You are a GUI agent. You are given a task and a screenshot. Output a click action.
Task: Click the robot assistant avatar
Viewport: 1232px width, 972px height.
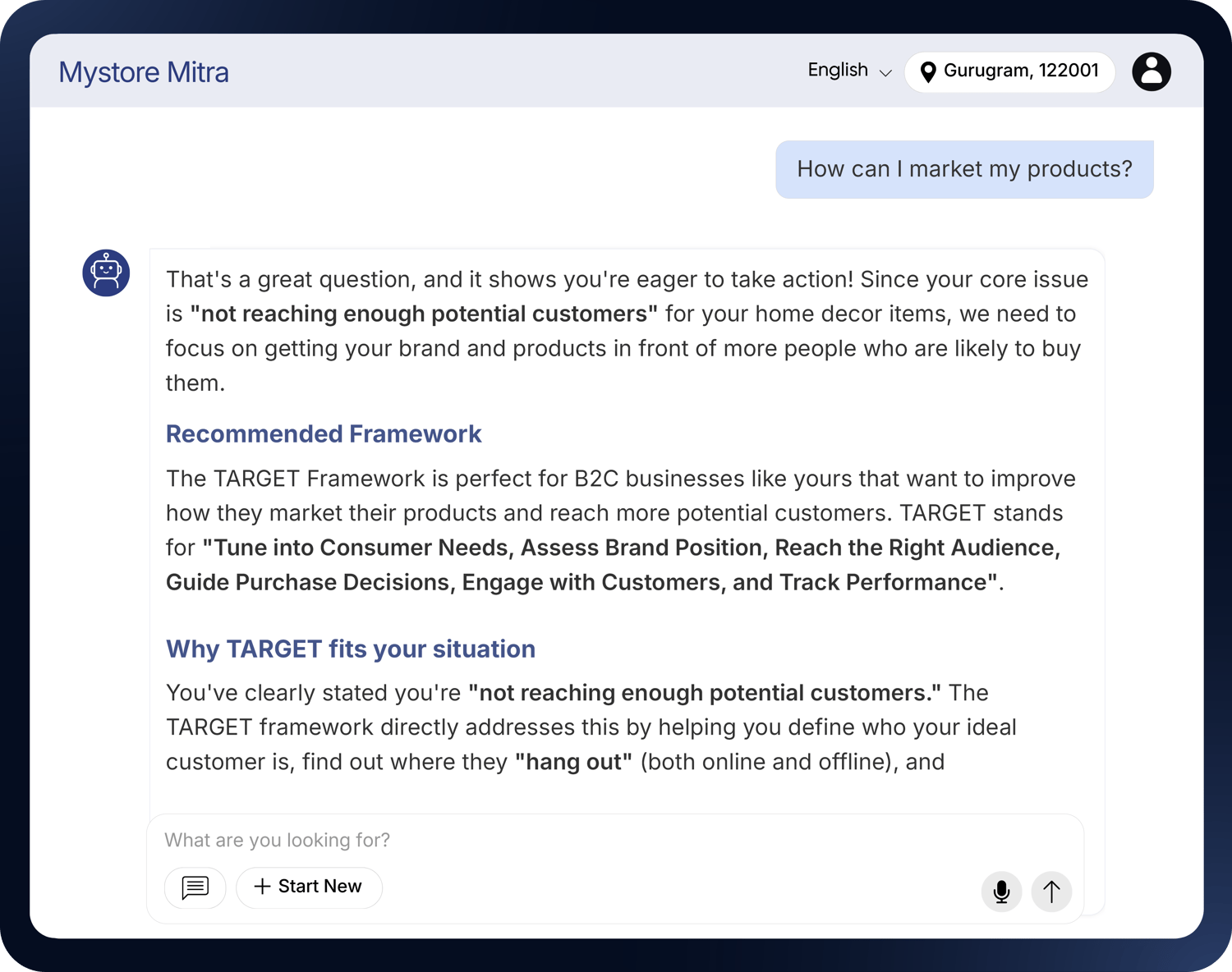point(106,273)
